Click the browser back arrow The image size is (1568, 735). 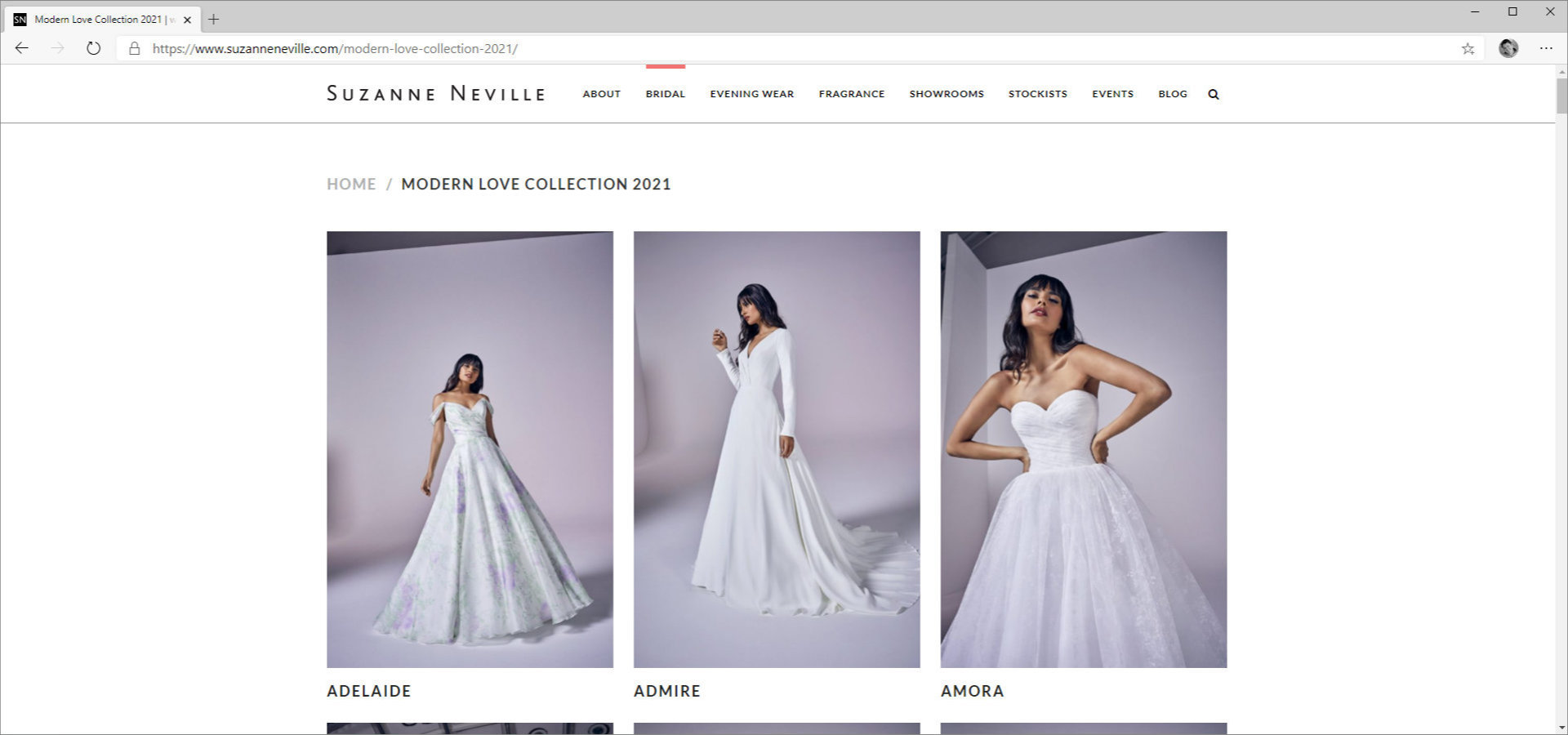click(x=21, y=48)
